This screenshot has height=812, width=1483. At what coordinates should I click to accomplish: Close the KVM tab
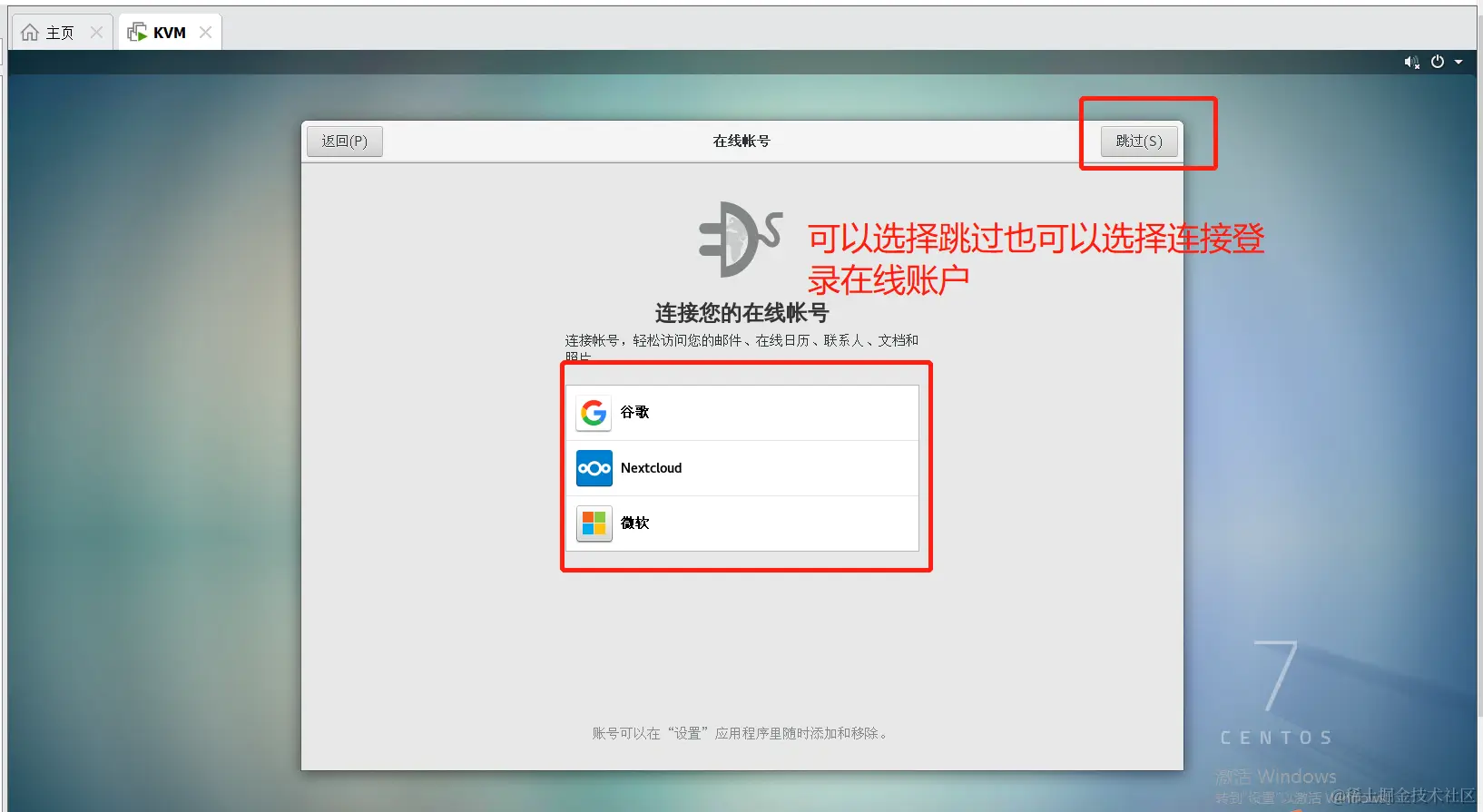pyautogui.click(x=205, y=32)
